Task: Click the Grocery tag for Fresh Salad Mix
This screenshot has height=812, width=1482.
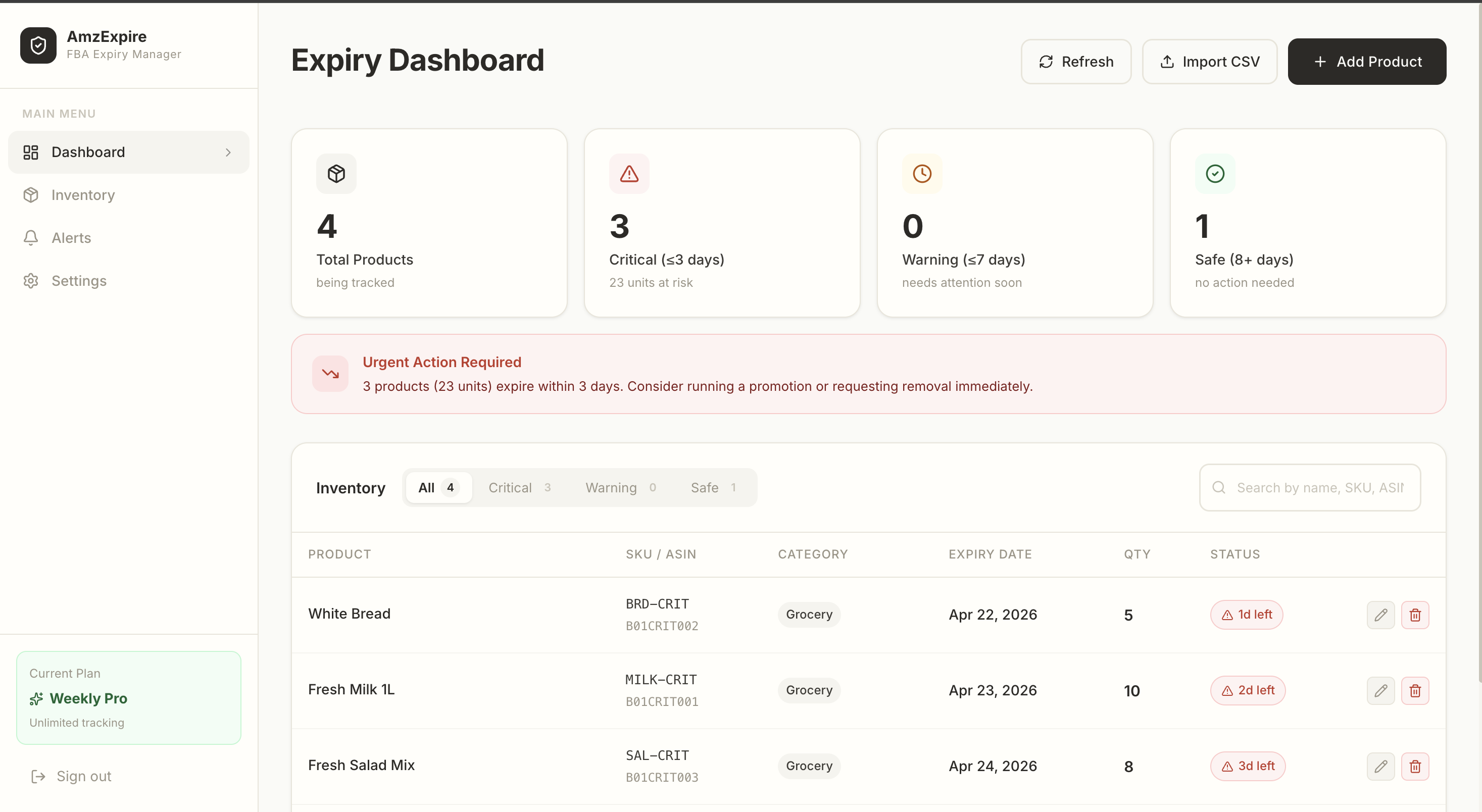Action: point(809,767)
